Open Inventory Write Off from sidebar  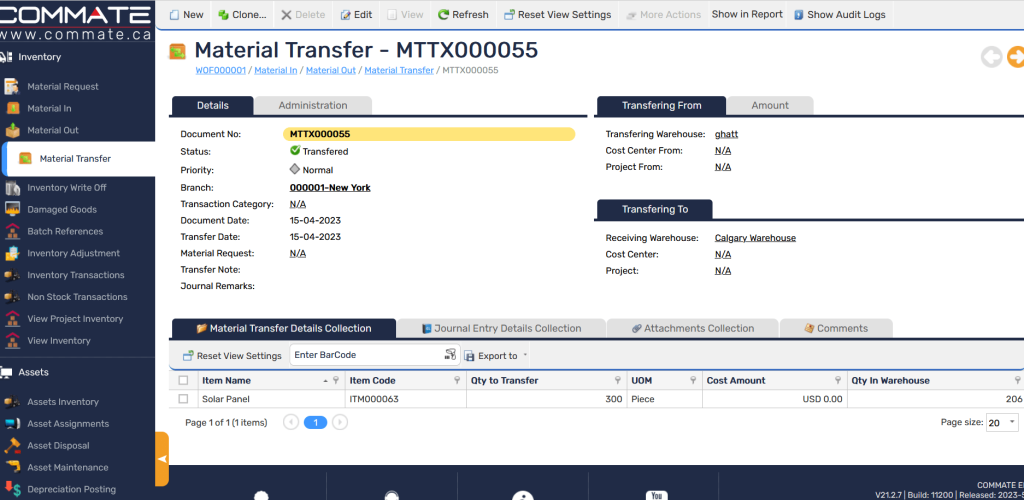click(67, 187)
